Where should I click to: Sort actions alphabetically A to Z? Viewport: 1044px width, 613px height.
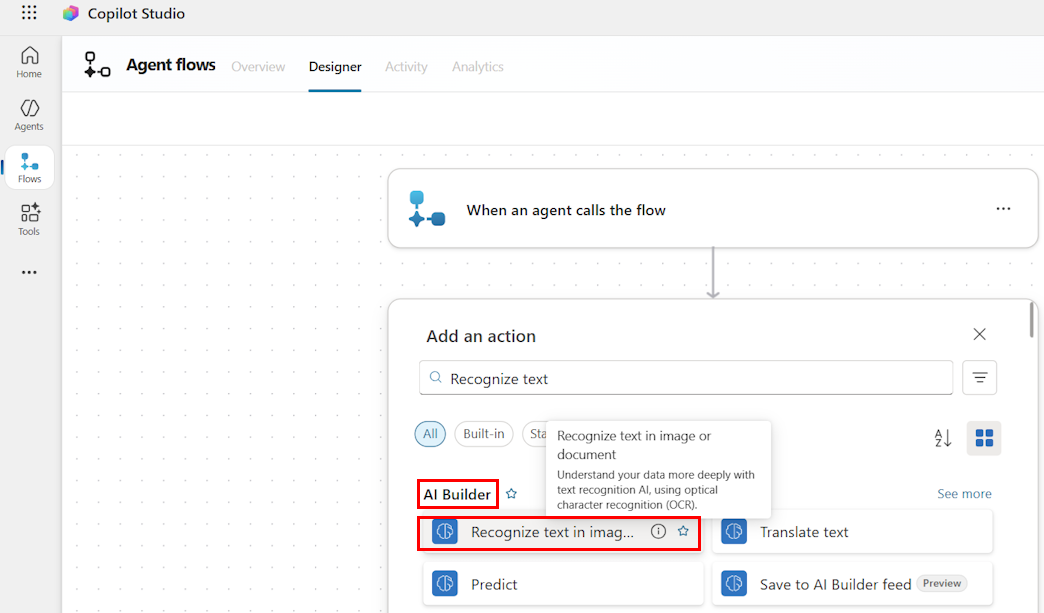pyautogui.click(x=943, y=438)
